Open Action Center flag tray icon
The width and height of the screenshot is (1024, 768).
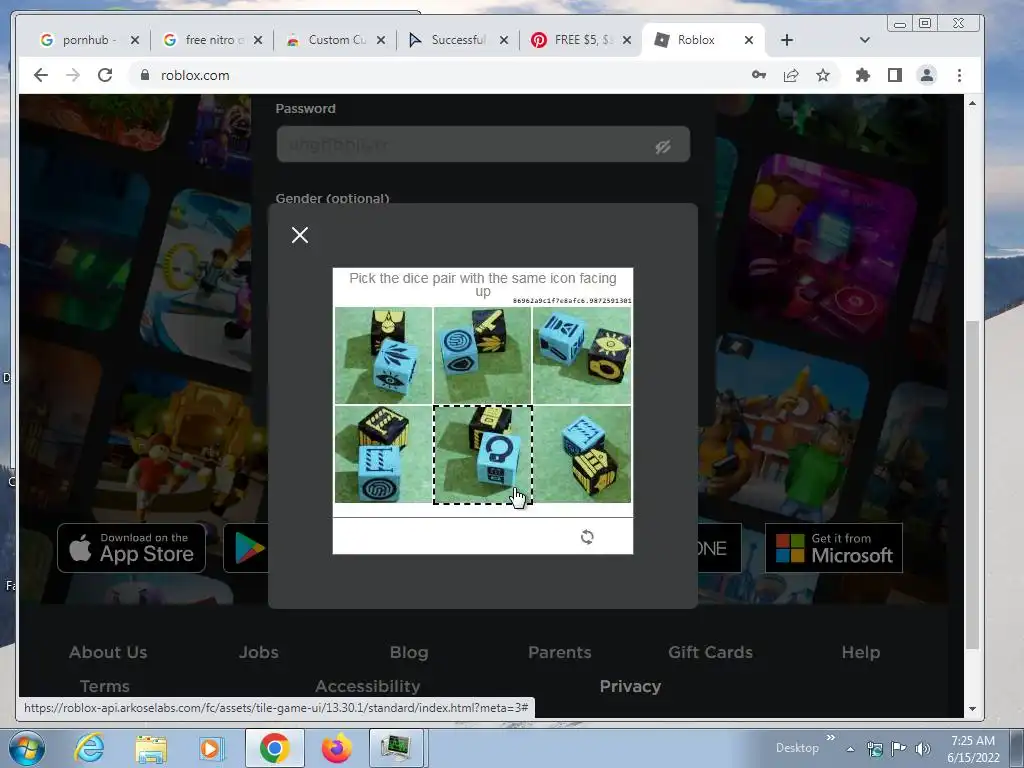[x=899, y=748]
